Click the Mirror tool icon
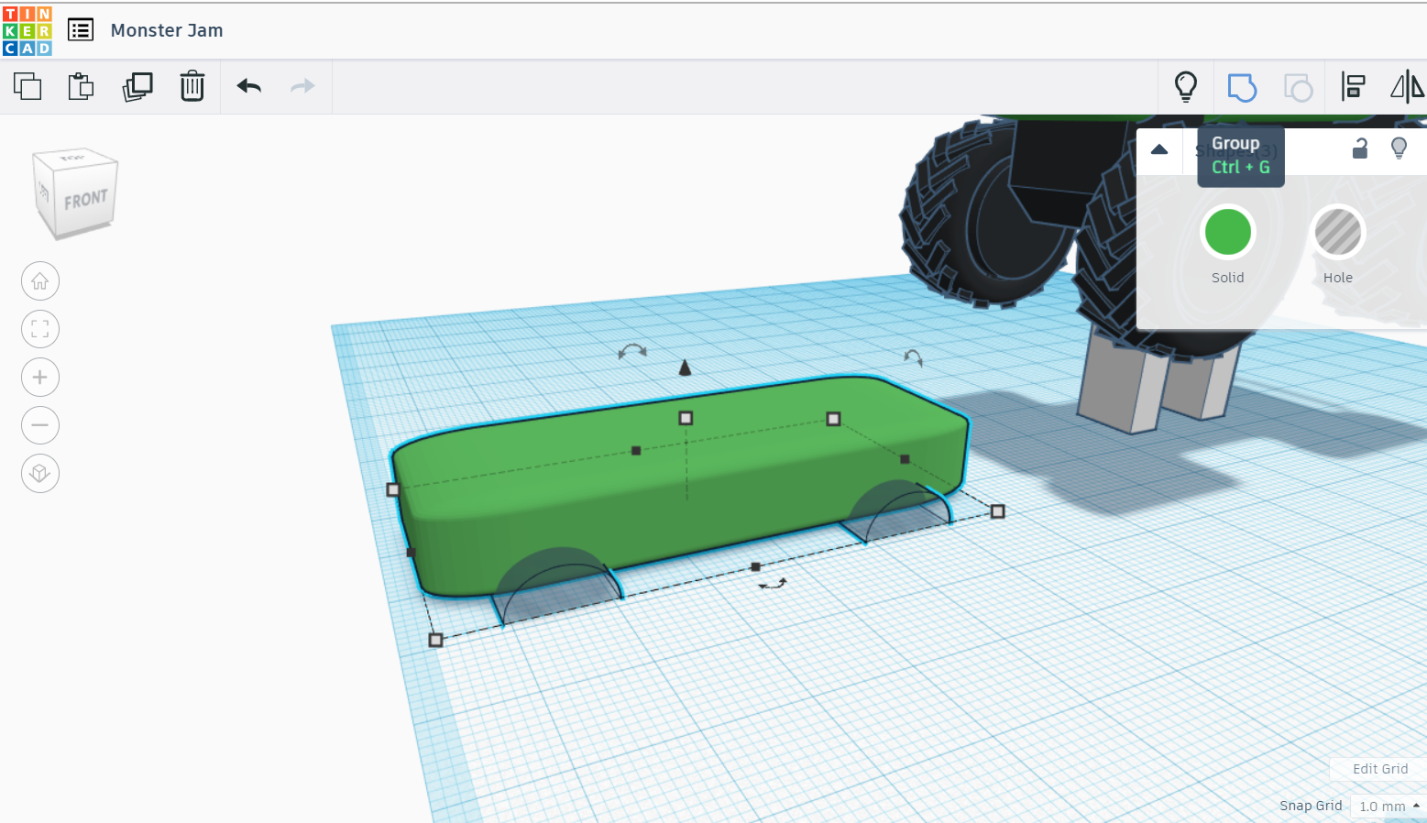 1408,87
